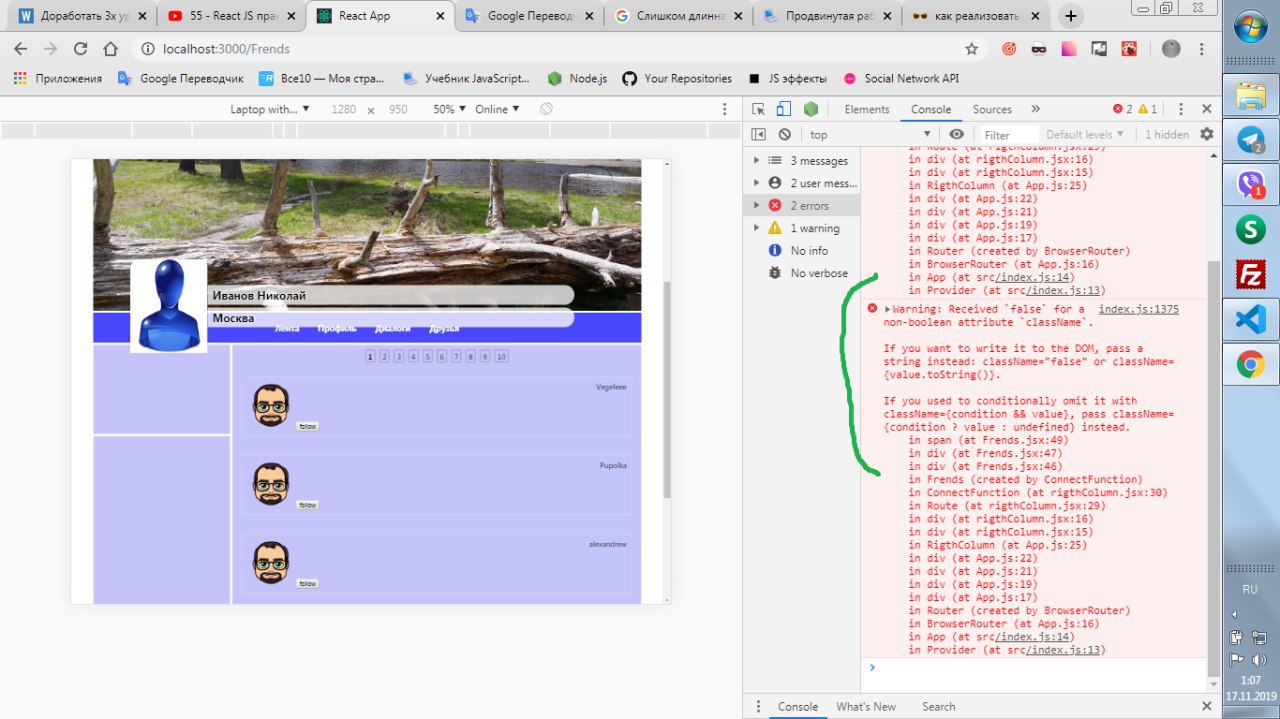The width and height of the screenshot is (1280, 719).
Task: Open the green Node.js DevTools icon
Action: [812, 110]
